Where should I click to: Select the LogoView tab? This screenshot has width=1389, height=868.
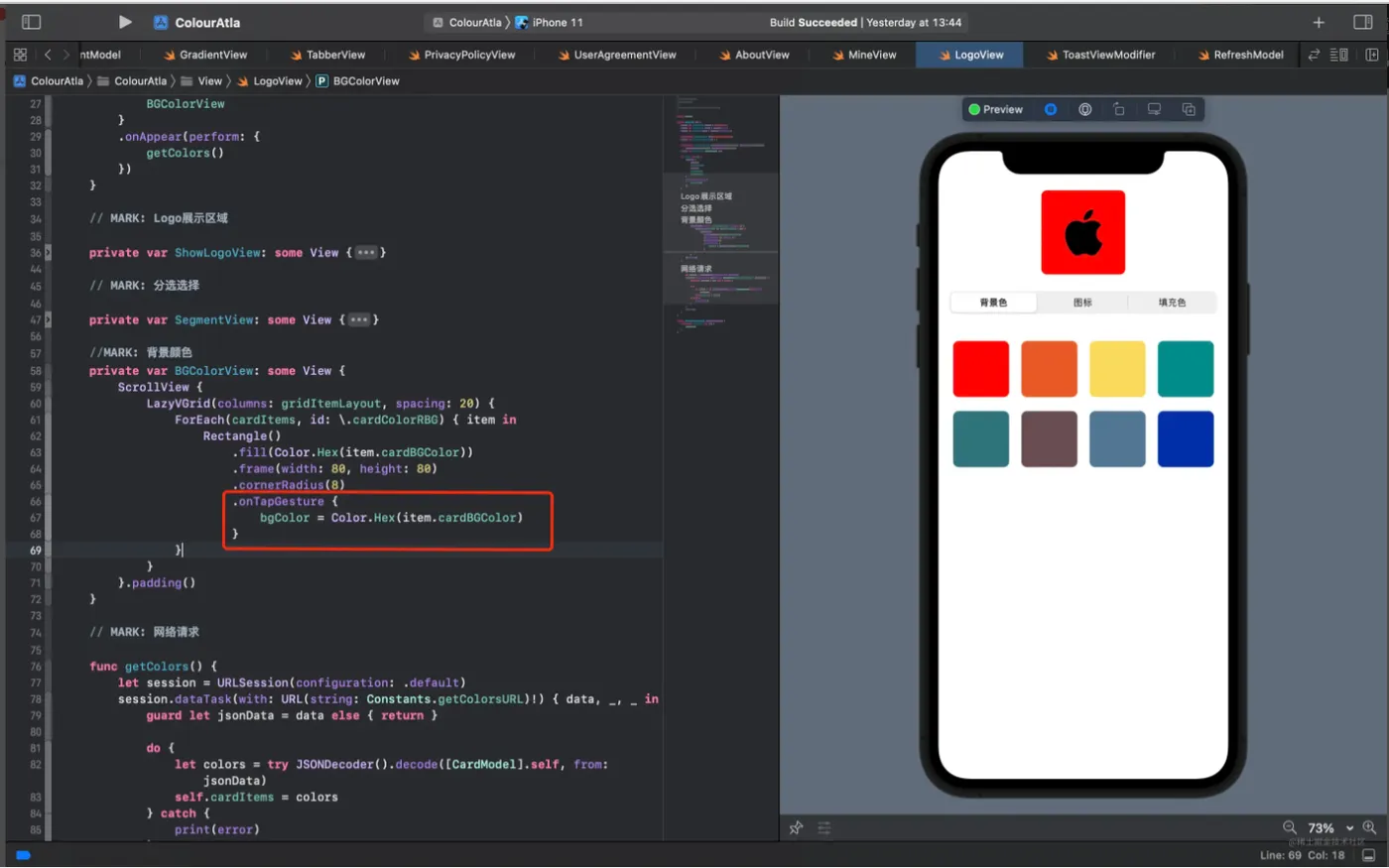(x=971, y=55)
